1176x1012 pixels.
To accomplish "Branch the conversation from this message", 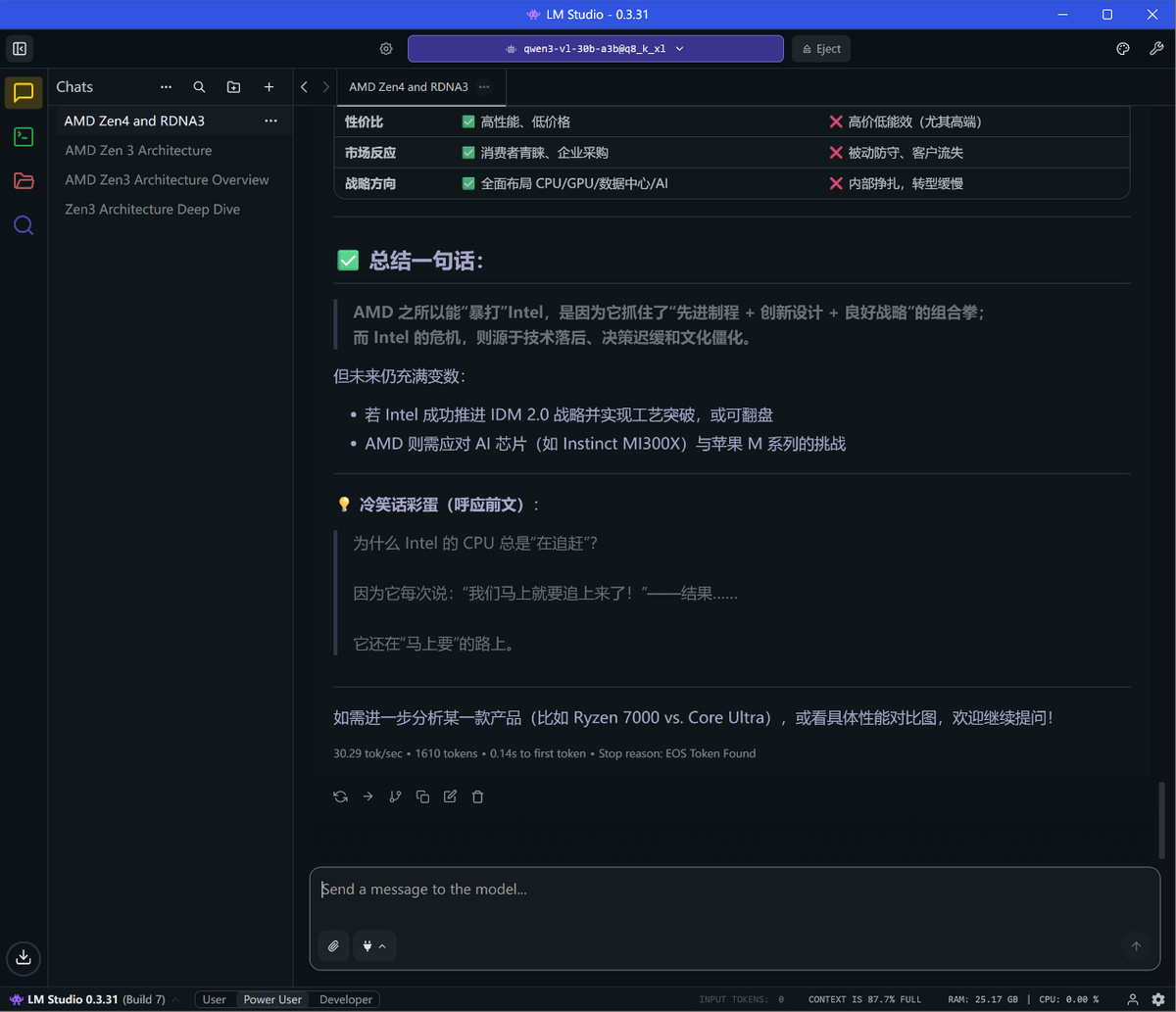I will (x=395, y=796).
